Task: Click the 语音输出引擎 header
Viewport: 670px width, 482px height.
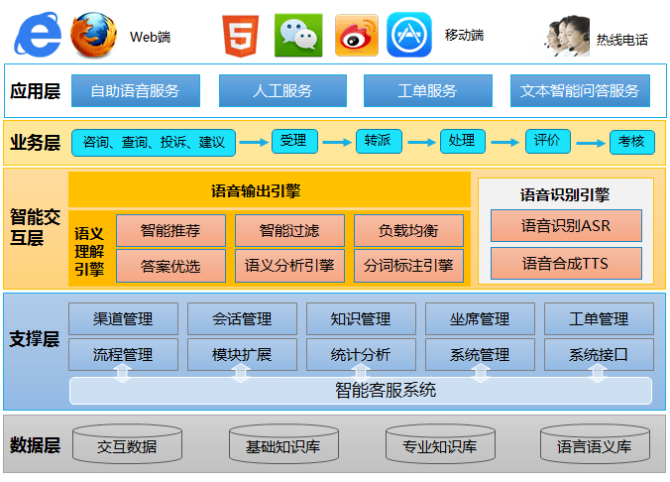Action: coord(270,190)
